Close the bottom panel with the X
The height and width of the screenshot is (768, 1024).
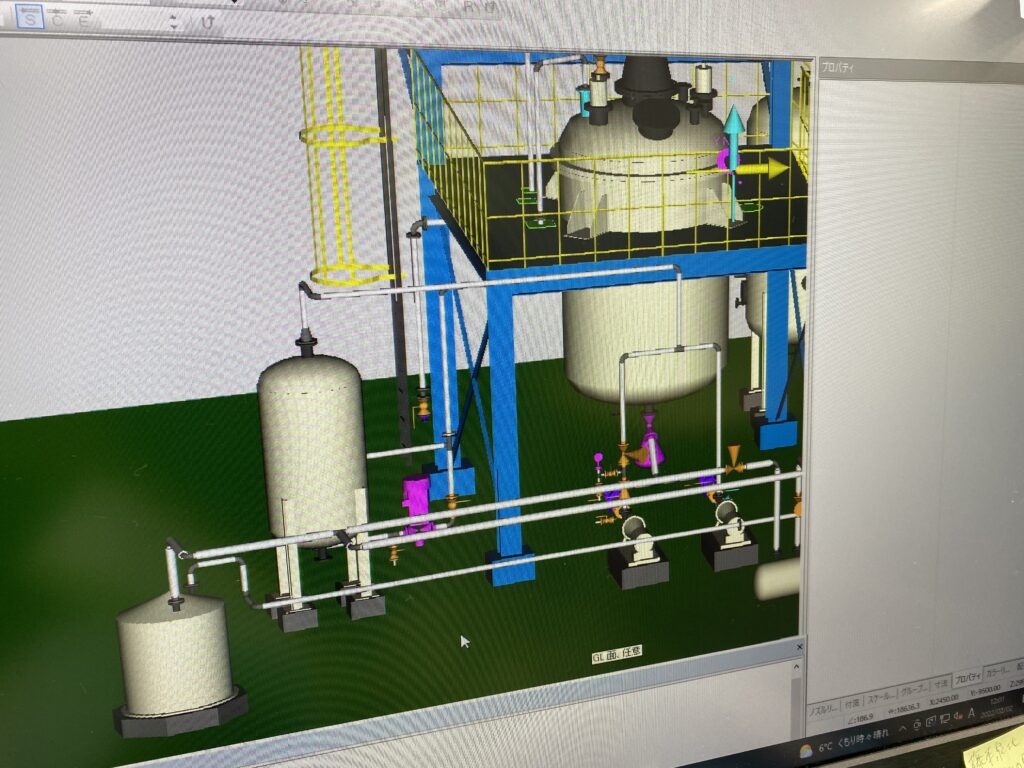click(x=799, y=647)
